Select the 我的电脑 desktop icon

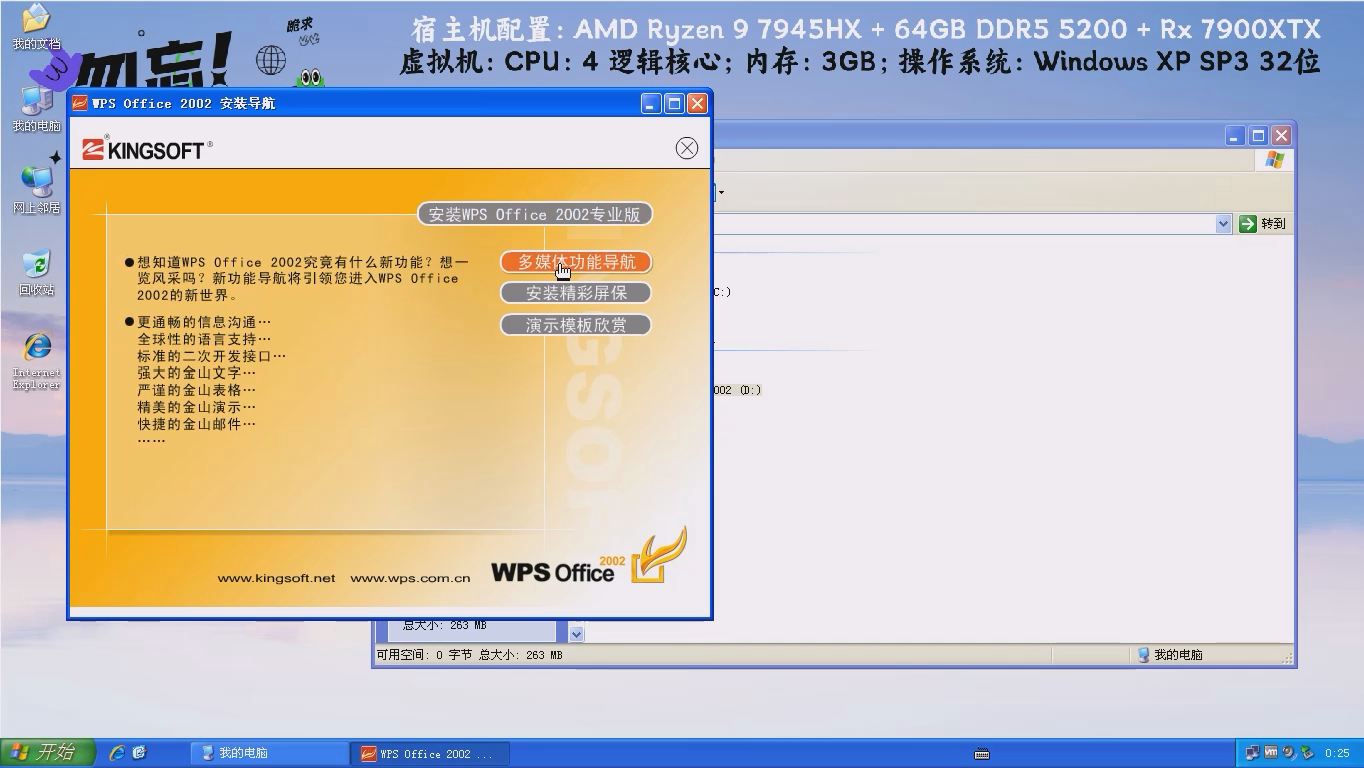point(36,109)
